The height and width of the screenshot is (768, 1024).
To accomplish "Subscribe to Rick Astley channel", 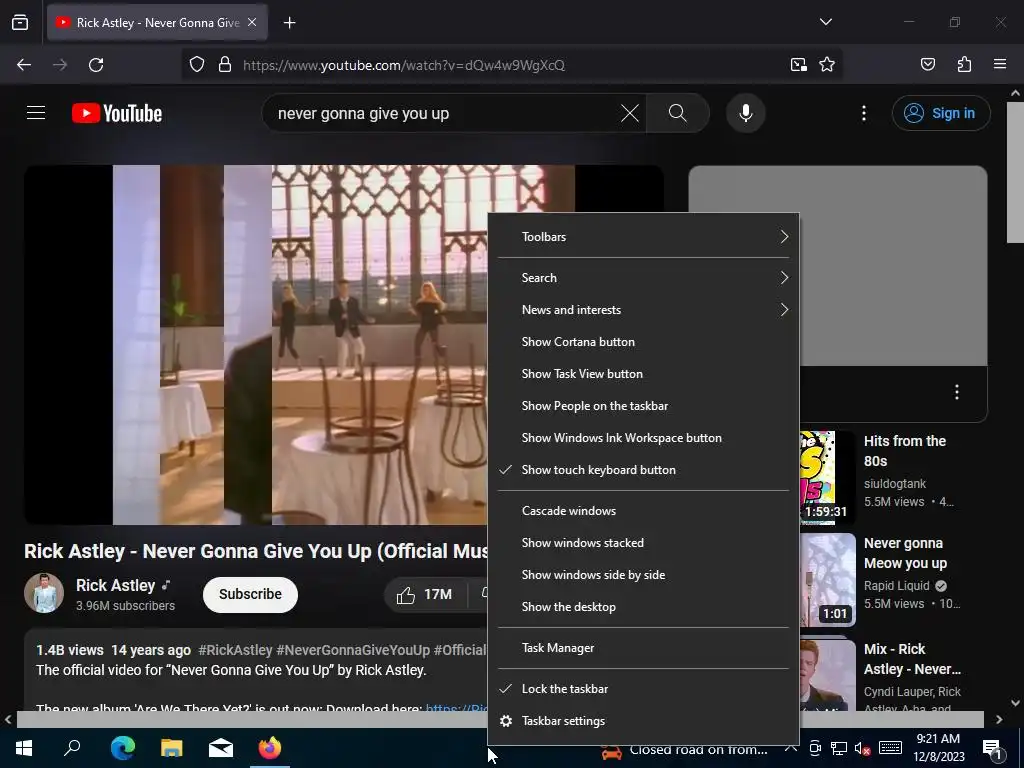I will 250,594.
